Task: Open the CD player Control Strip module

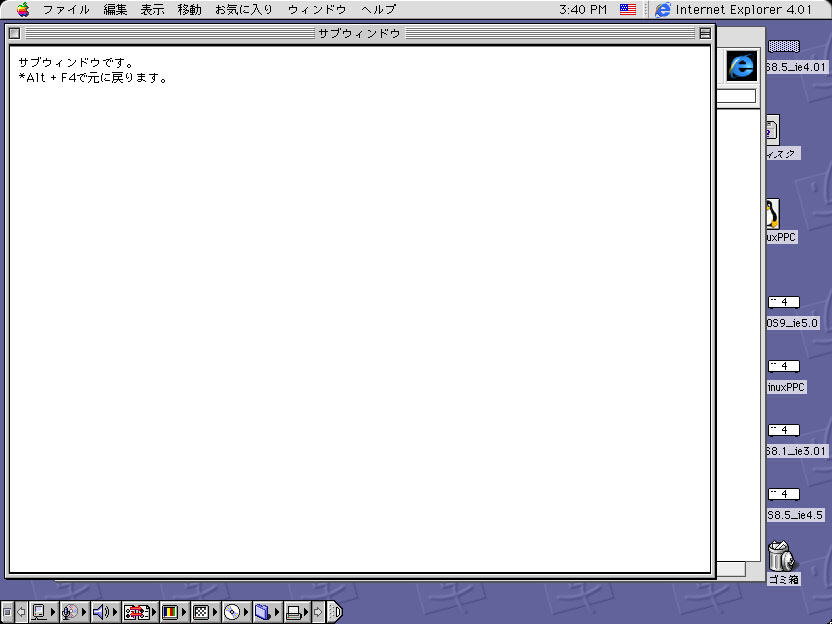Action: click(237, 612)
